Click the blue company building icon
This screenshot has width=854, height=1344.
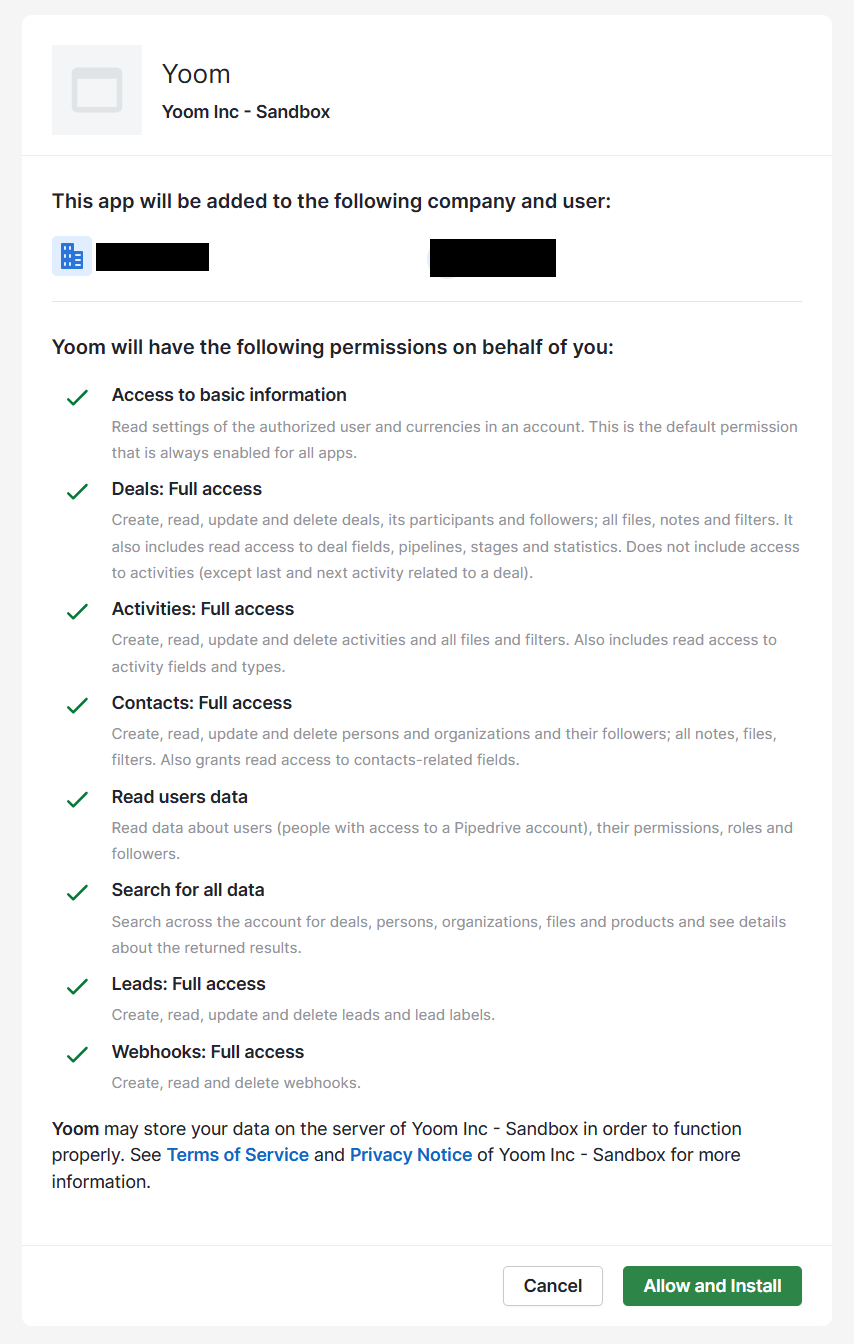(x=72, y=256)
